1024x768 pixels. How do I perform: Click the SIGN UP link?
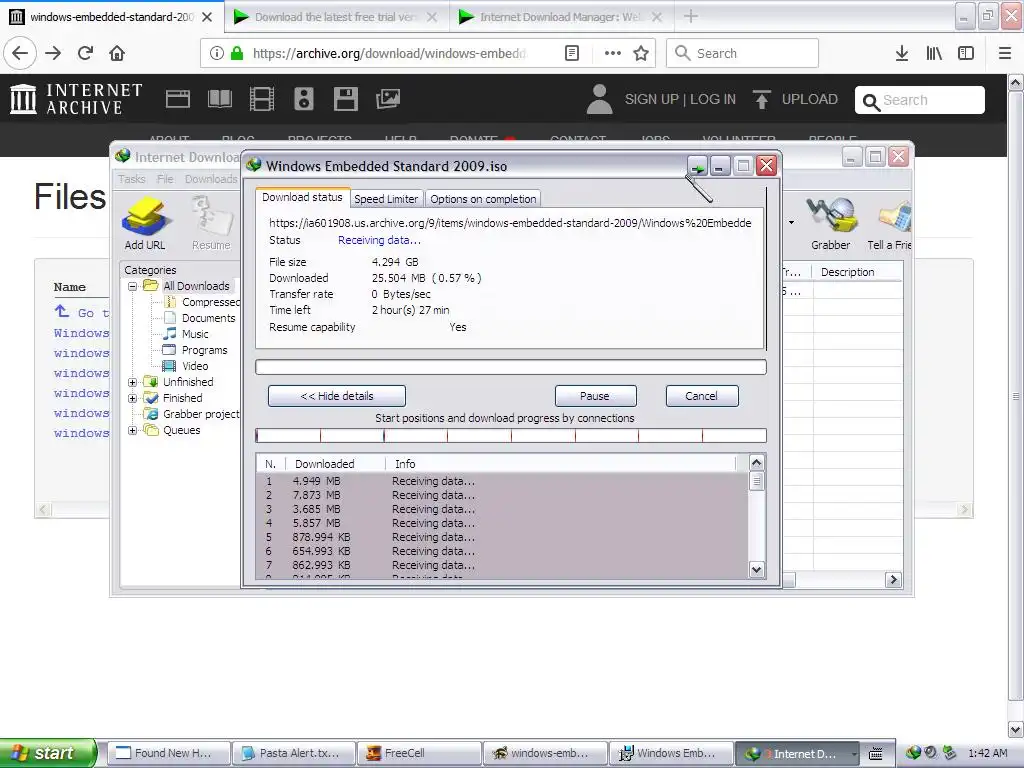click(x=652, y=99)
